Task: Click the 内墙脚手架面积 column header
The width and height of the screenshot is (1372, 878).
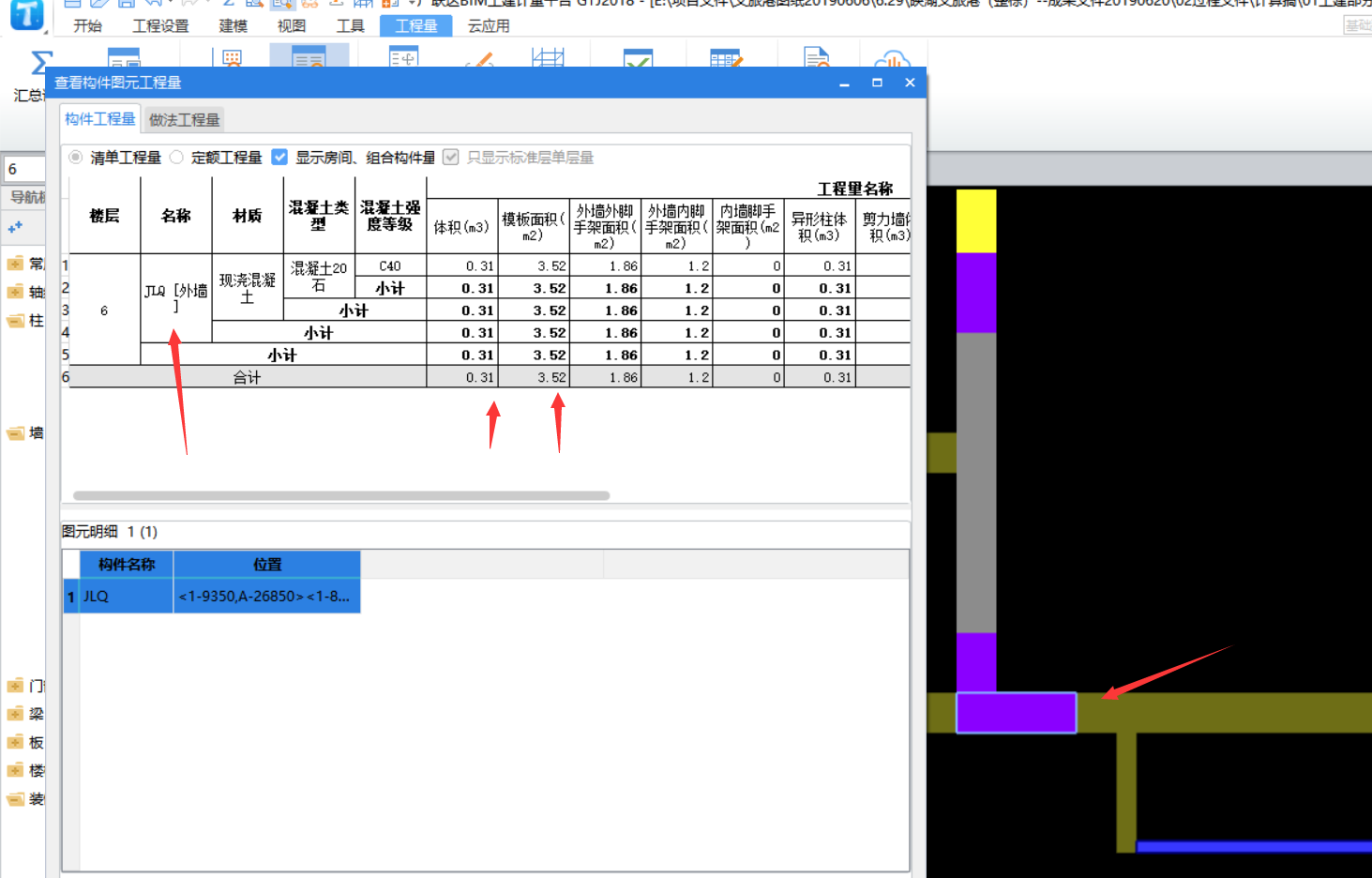Action: (747, 227)
